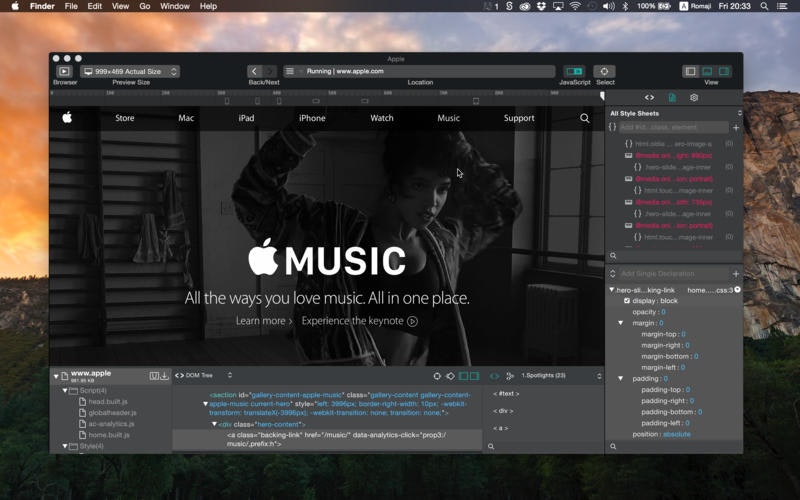
Task: Open the Preview Size dropdown
Action: pos(131,71)
